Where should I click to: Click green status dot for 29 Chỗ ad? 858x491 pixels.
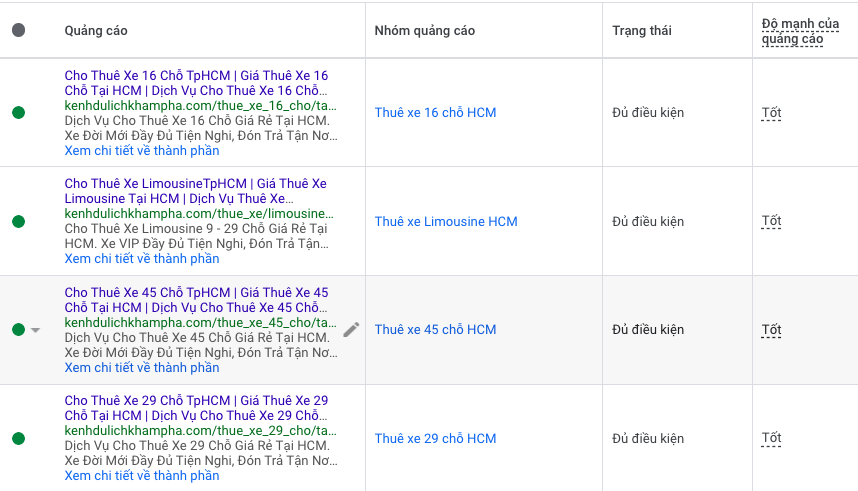[19, 438]
